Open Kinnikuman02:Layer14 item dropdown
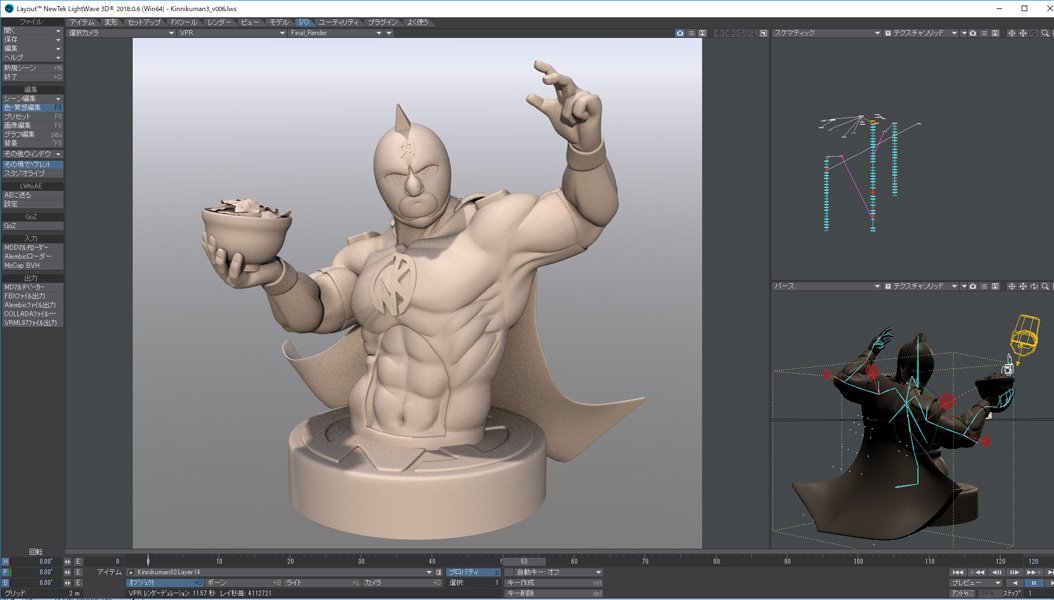This screenshot has height=600, width=1054. pyautogui.click(x=280, y=572)
